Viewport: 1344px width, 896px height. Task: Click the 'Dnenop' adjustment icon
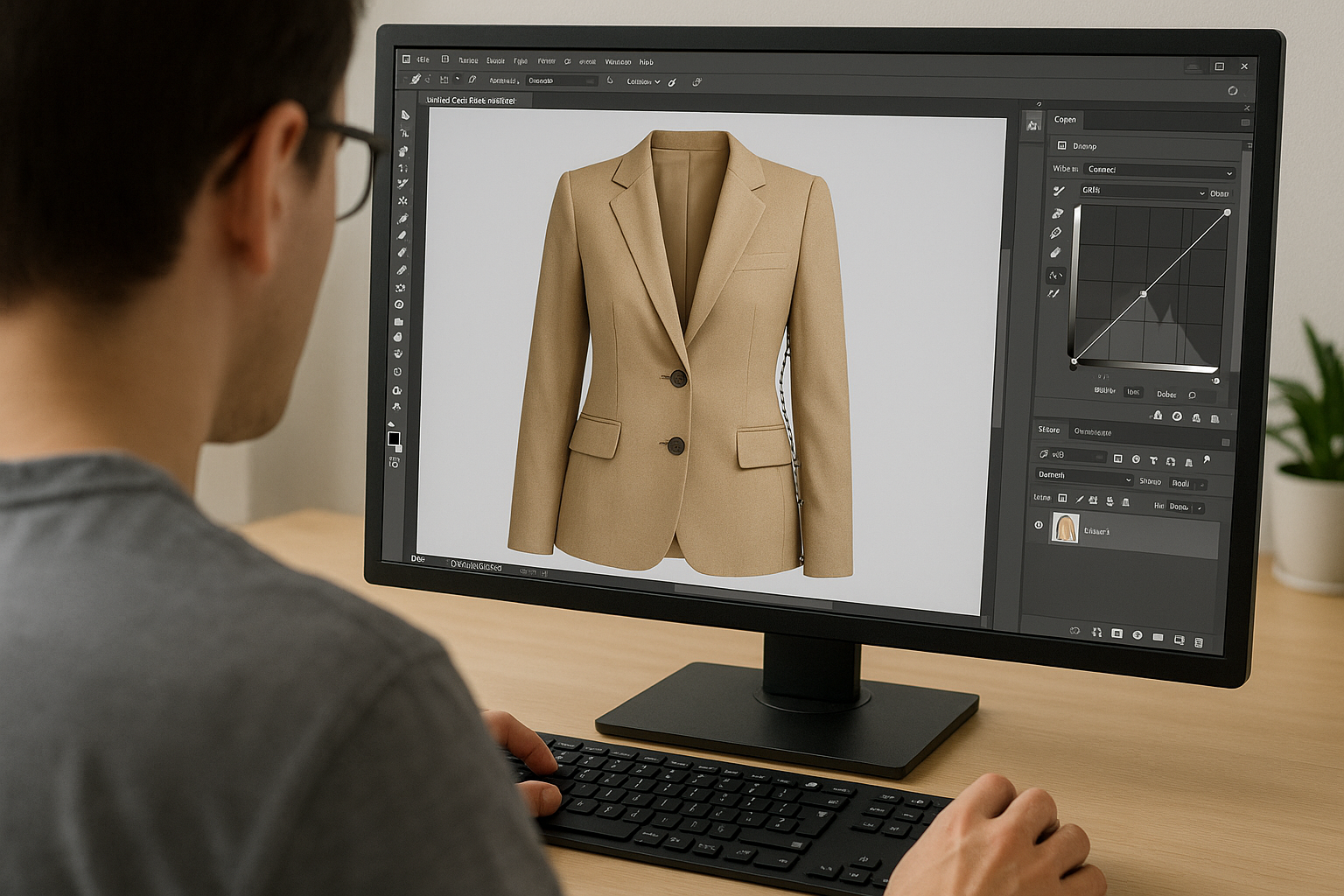pos(1061,146)
